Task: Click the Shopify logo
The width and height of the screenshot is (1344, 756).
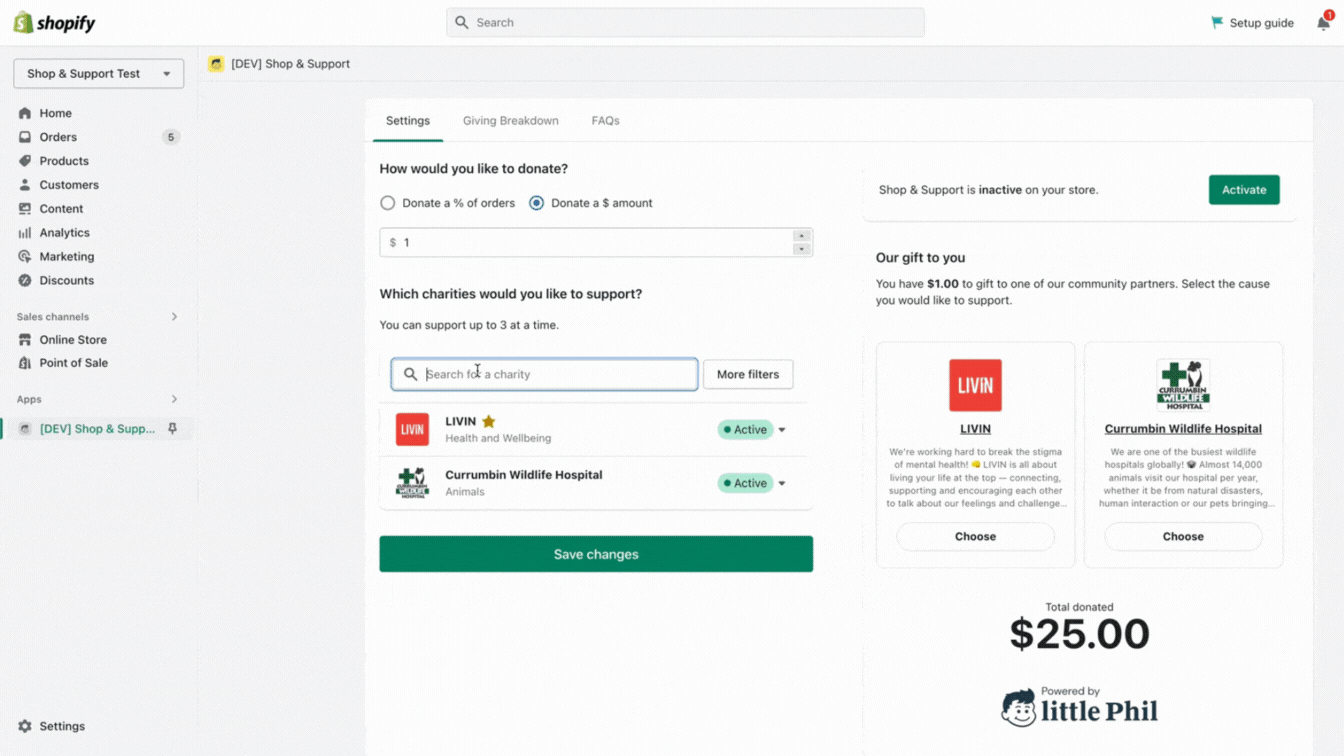Action: click(54, 23)
